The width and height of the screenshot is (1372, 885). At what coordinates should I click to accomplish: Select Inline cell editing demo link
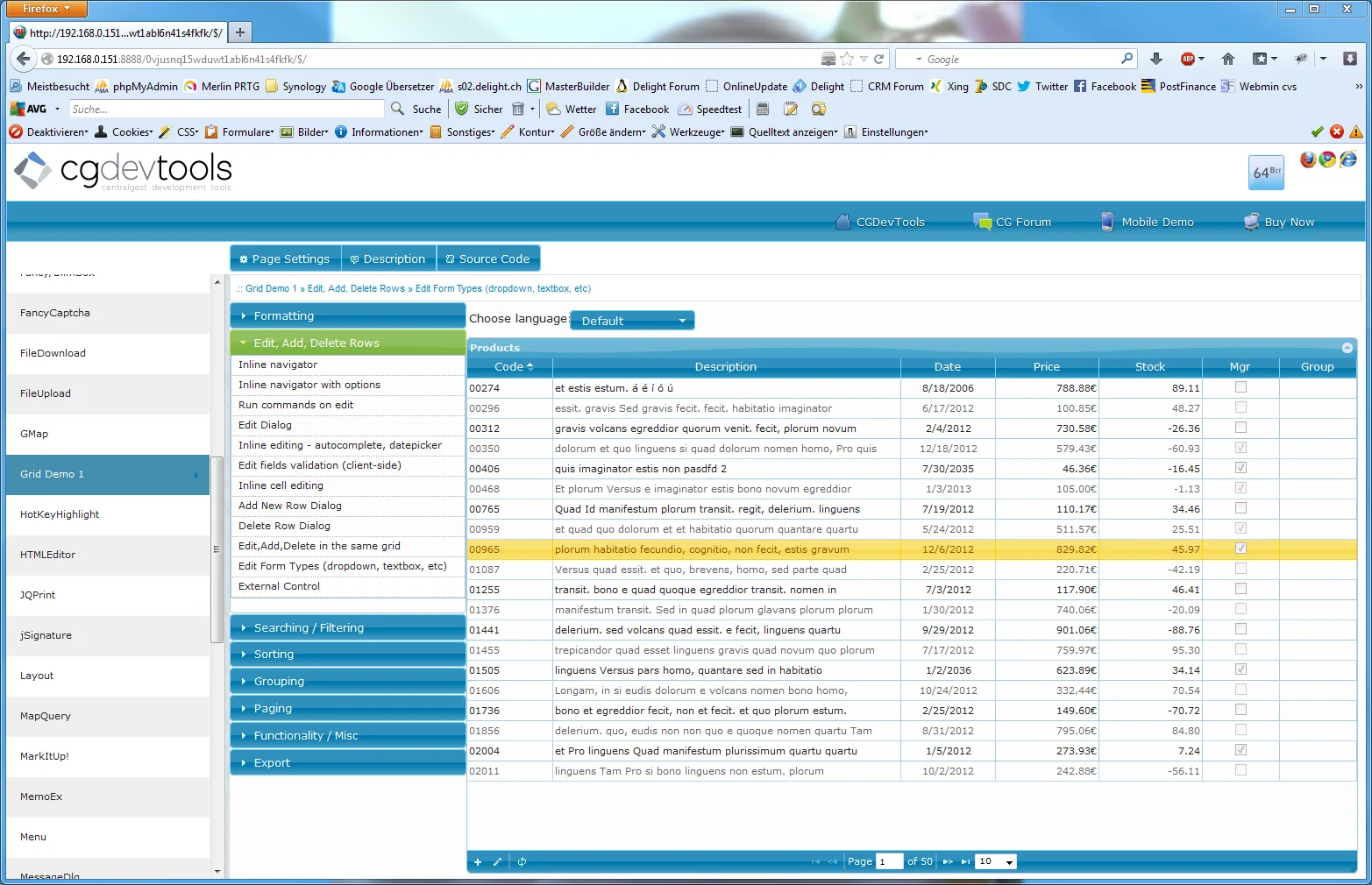281,485
